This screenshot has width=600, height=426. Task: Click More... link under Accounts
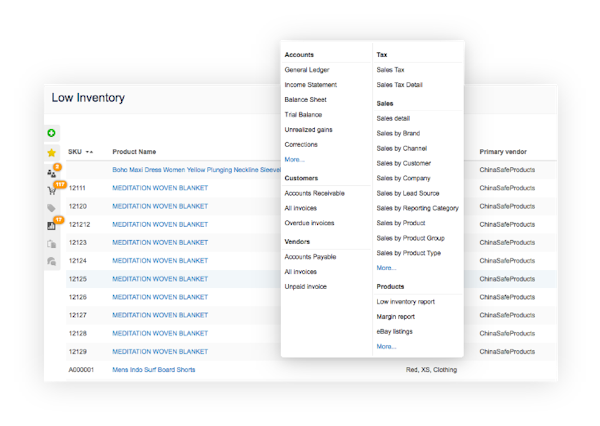(294, 159)
